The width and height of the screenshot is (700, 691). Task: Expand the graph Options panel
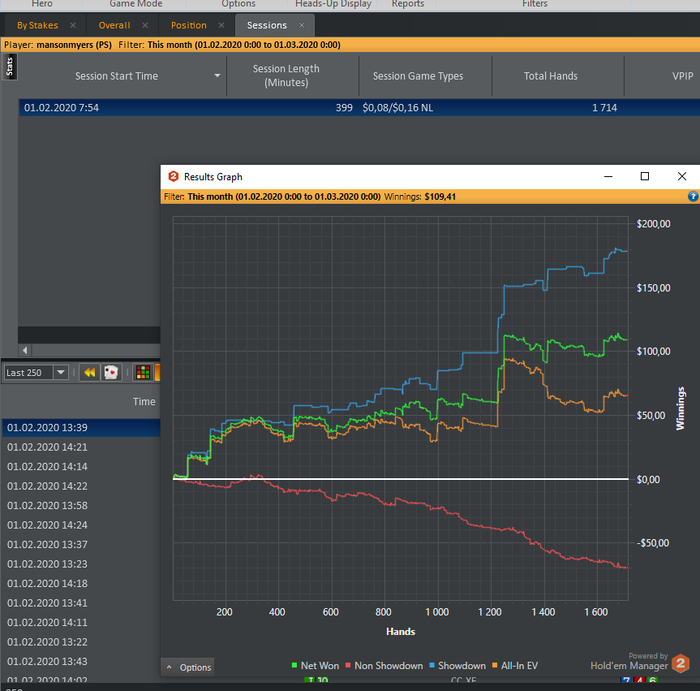point(188,667)
